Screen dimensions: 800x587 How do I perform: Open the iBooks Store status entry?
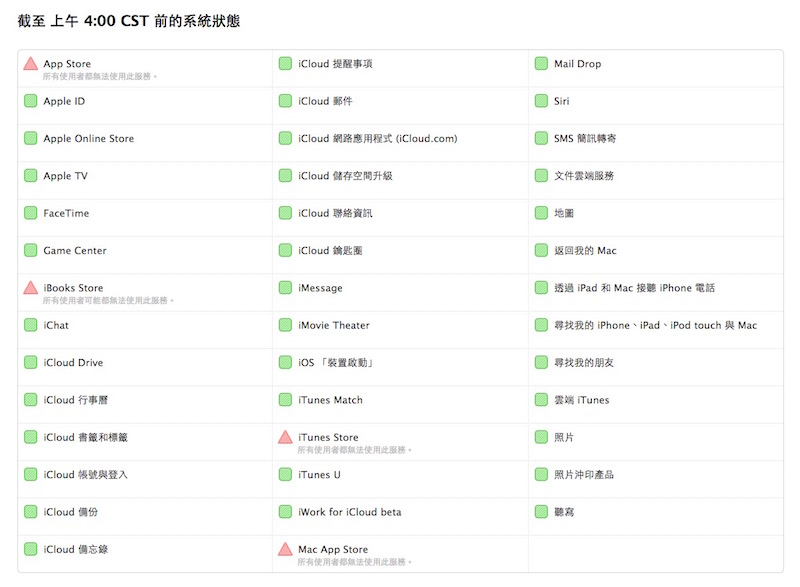pyautogui.click(x=145, y=293)
